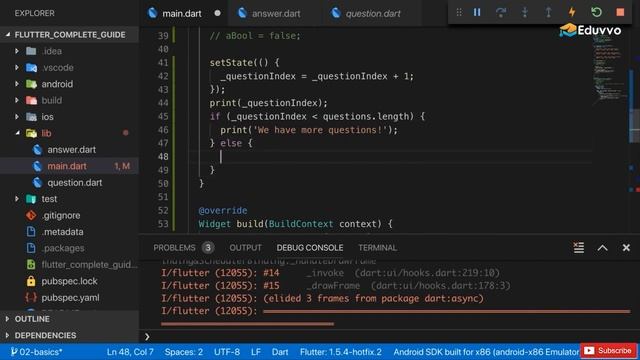Viewport: 640px width, 360px height.
Task: Trigger Flutter hot reload lightning icon
Action: (x=572, y=12)
